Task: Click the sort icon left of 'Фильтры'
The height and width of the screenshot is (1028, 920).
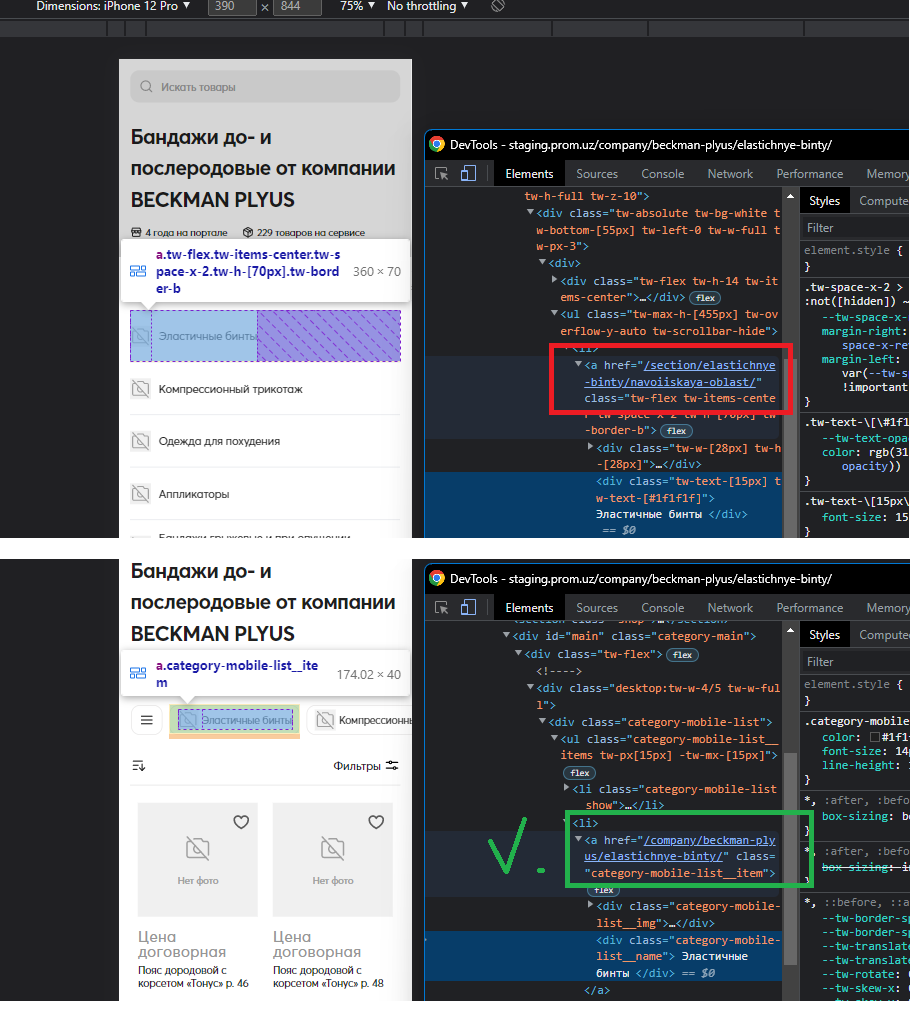Action: tap(138, 766)
